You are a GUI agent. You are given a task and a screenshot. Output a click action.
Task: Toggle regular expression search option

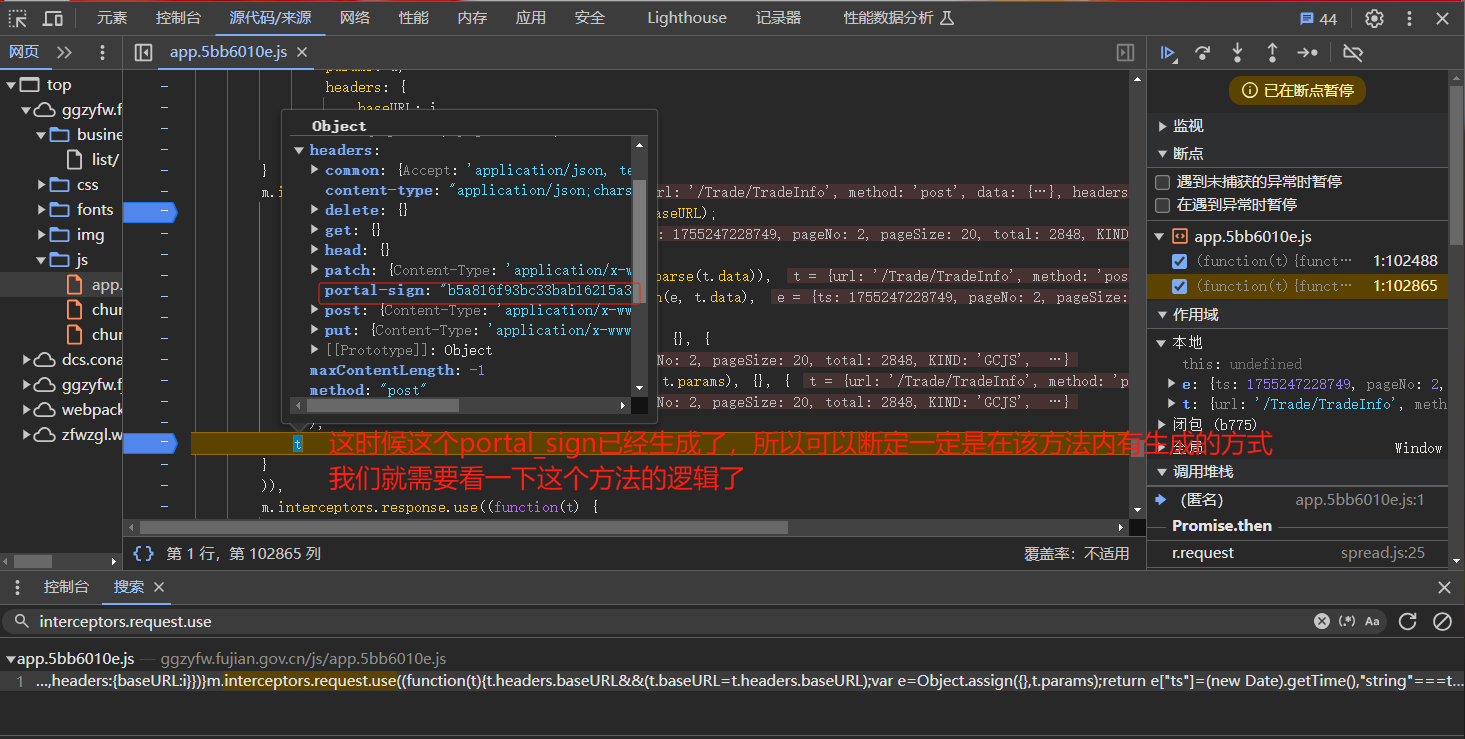1347,621
